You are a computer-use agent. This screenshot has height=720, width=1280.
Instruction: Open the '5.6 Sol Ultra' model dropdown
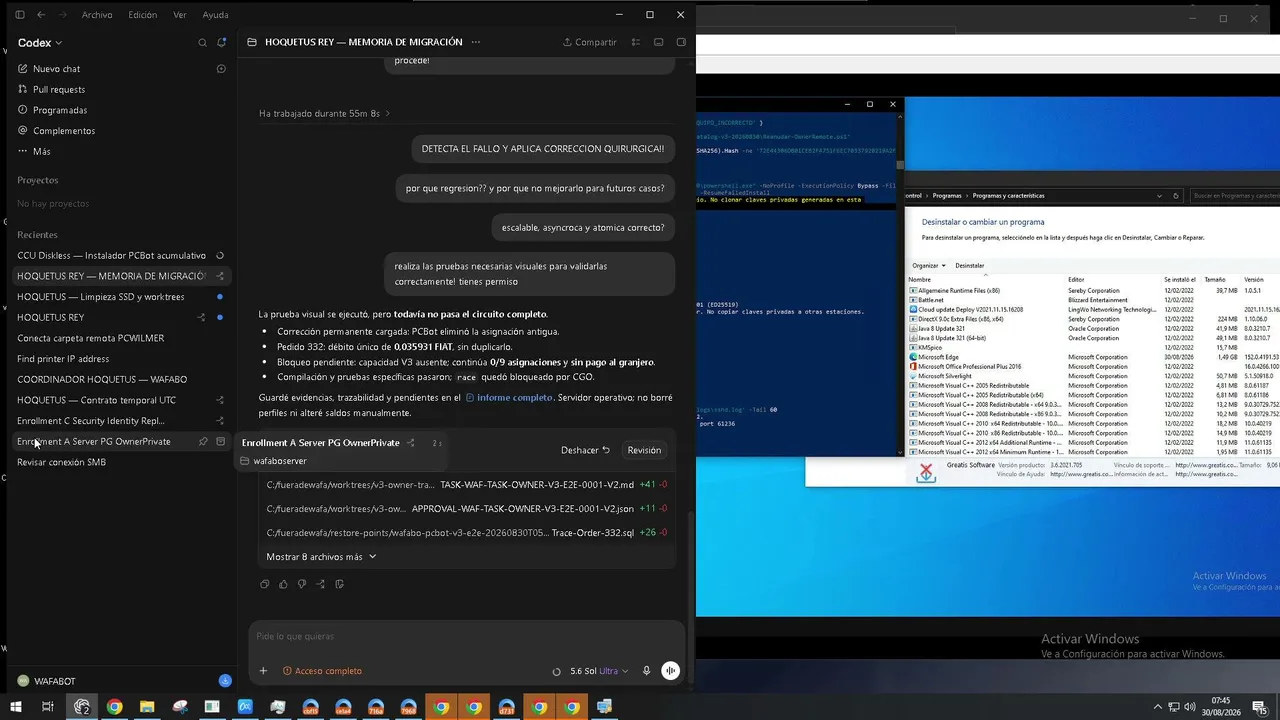pyautogui.click(x=599, y=671)
